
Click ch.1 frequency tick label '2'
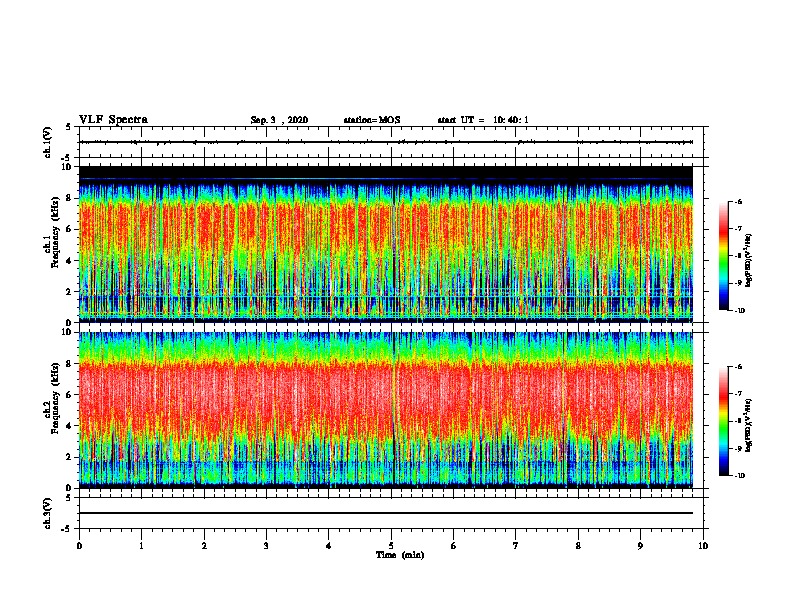tap(69, 292)
